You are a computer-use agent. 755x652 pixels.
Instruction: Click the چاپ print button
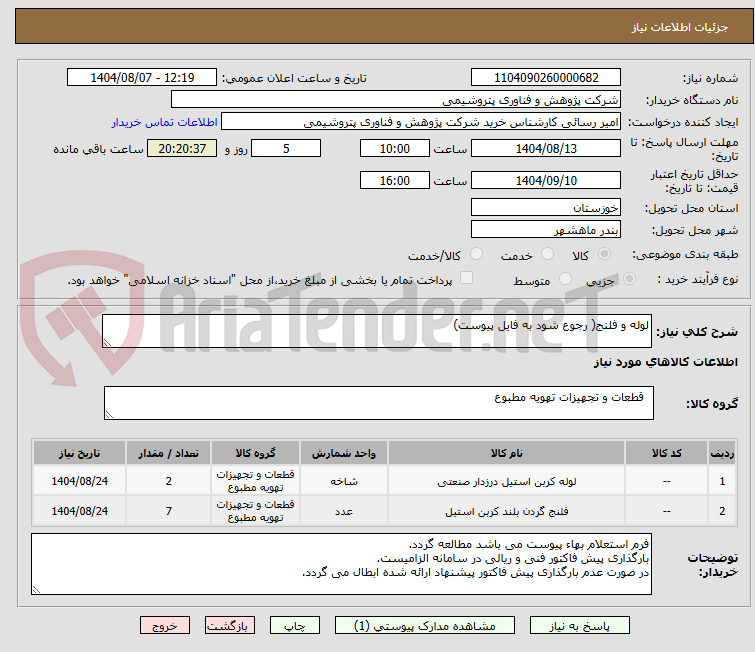(x=295, y=626)
